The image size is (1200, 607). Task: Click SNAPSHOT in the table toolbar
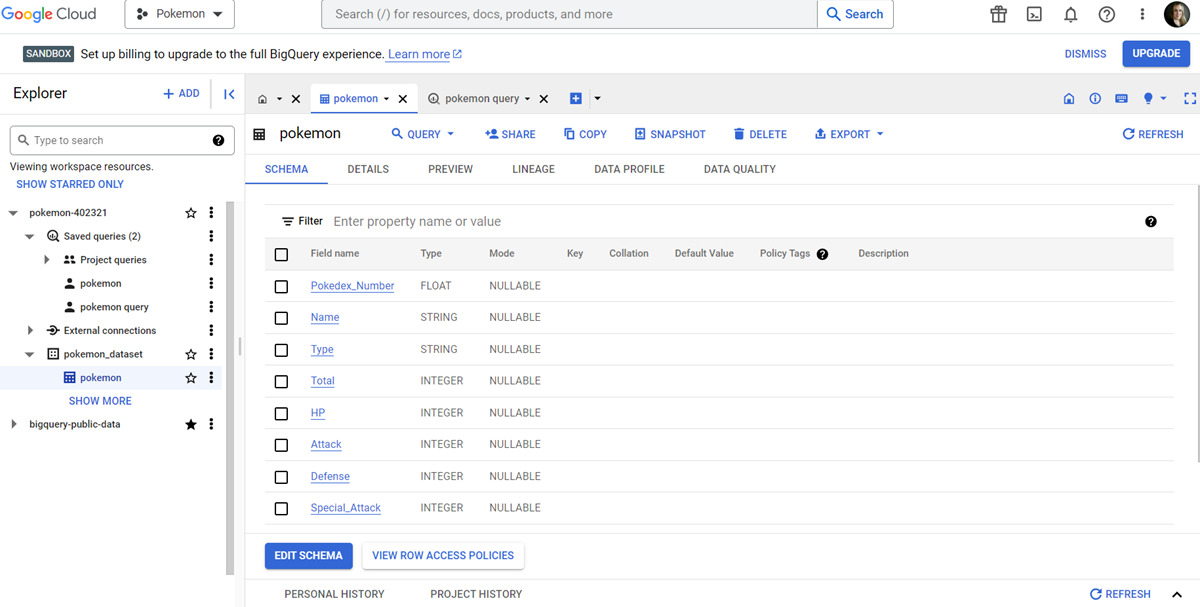[x=670, y=134]
